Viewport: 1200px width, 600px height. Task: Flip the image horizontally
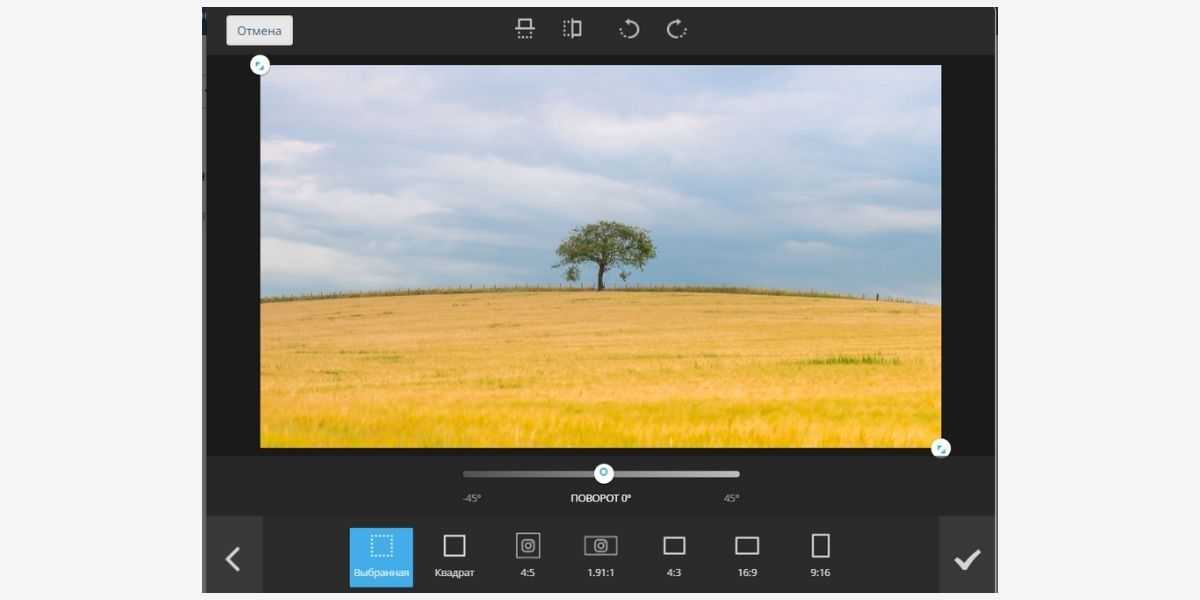(x=572, y=29)
